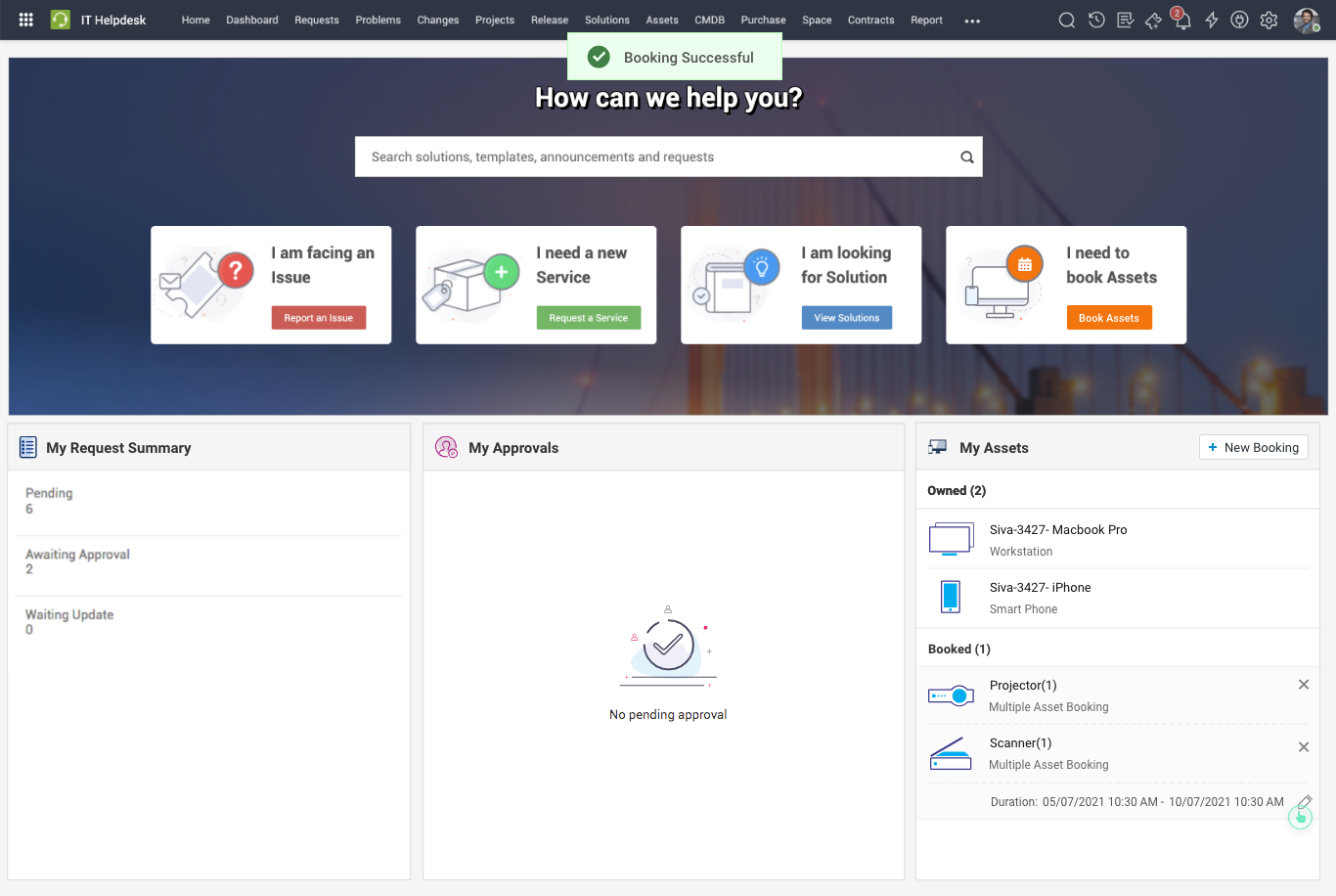Viewport: 1336px width, 896px height.
Task: Open the recent activity history icon
Action: pyautogui.click(x=1095, y=20)
